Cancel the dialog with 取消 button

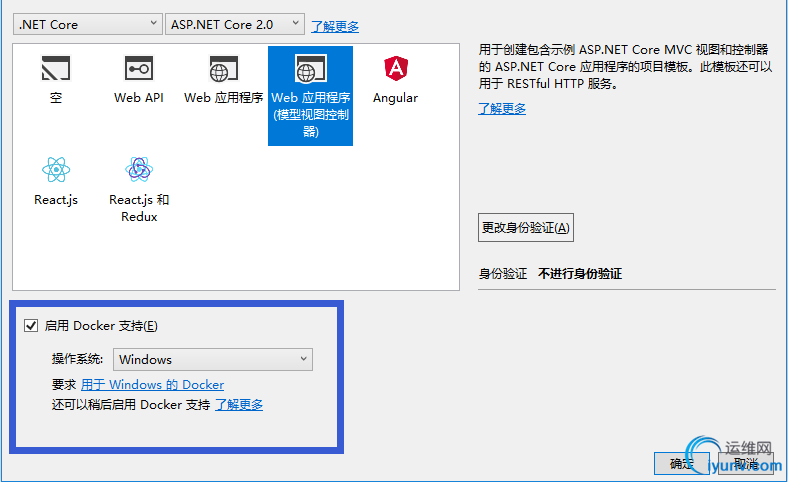746,463
